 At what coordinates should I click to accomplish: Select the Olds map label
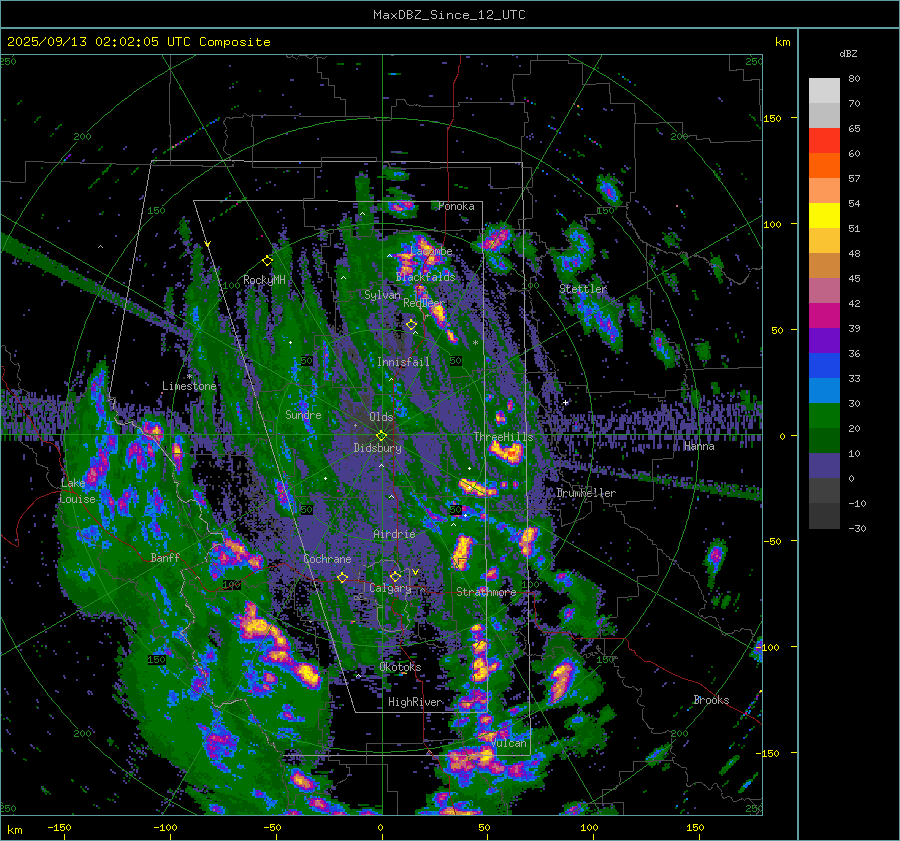pyautogui.click(x=381, y=417)
